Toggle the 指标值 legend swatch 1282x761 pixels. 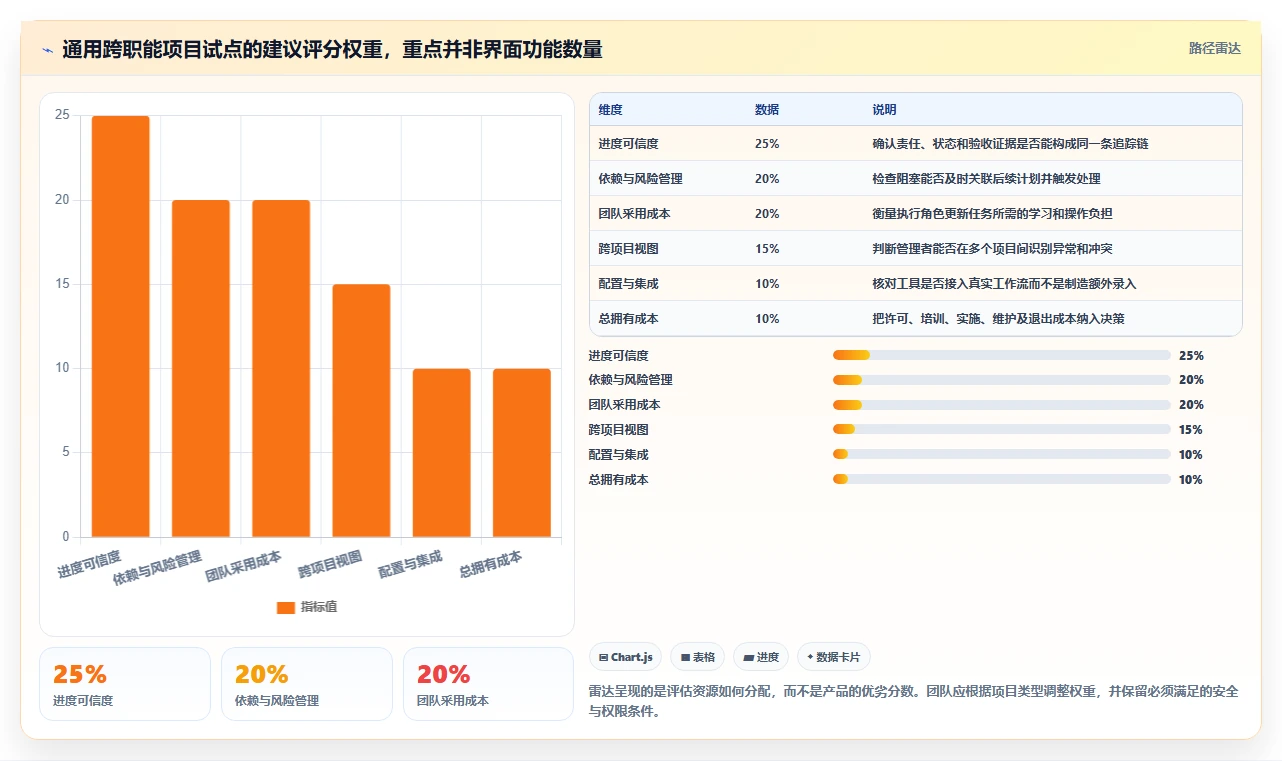click(286, 608)
